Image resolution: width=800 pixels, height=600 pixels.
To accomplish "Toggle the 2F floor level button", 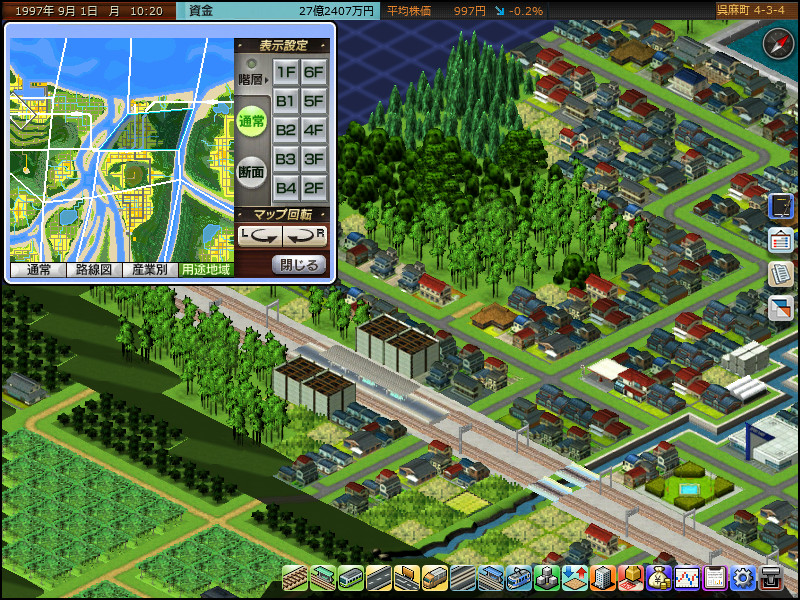I will coord(314,188).
